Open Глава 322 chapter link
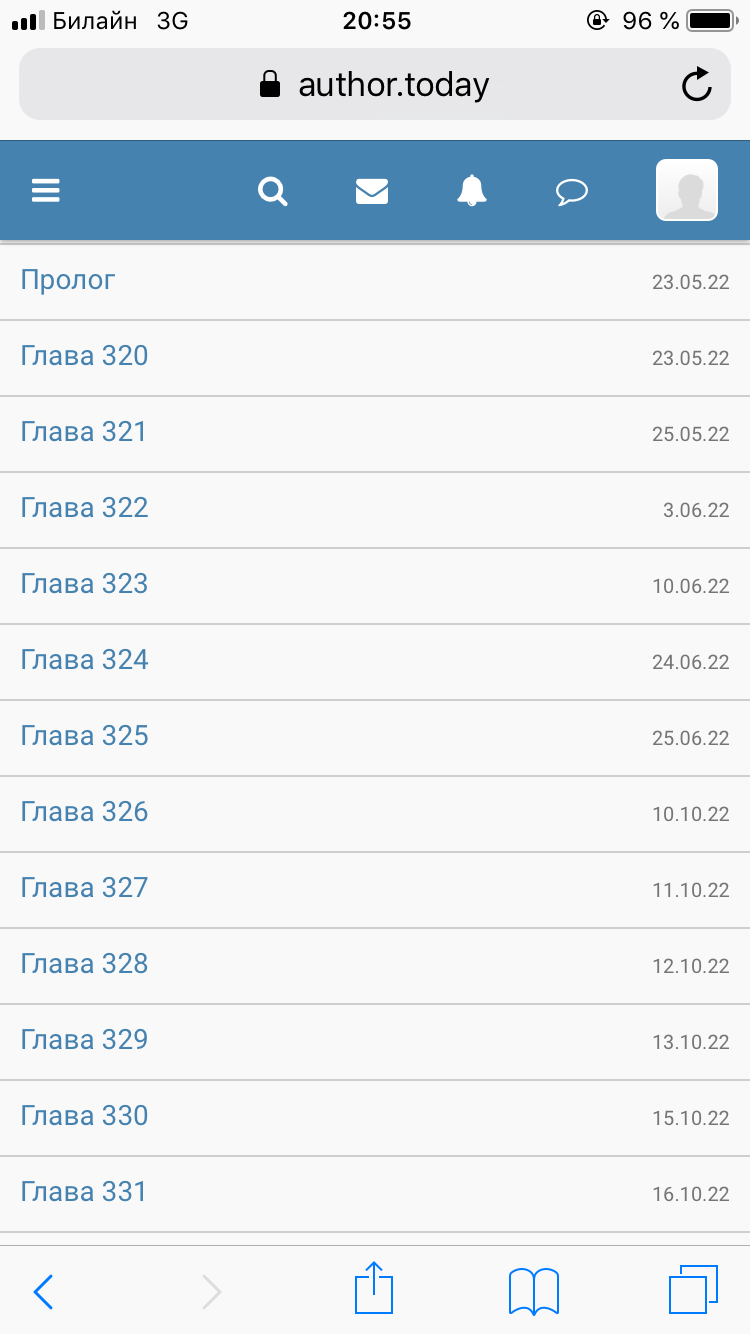The height and width of the screenshot is (1334, 750). point(84,508)
